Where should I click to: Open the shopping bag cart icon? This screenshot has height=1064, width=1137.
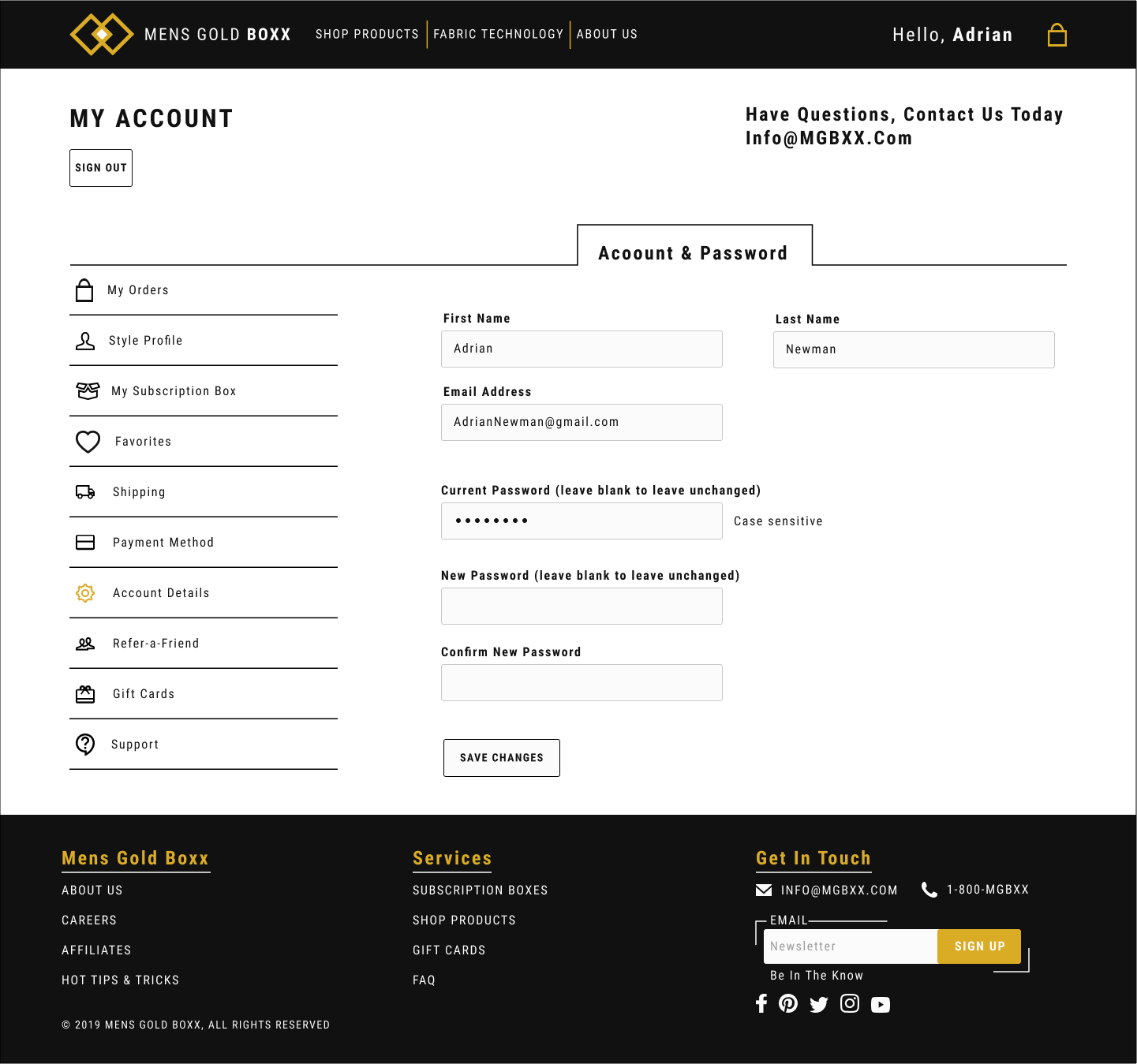point(1057,35)
